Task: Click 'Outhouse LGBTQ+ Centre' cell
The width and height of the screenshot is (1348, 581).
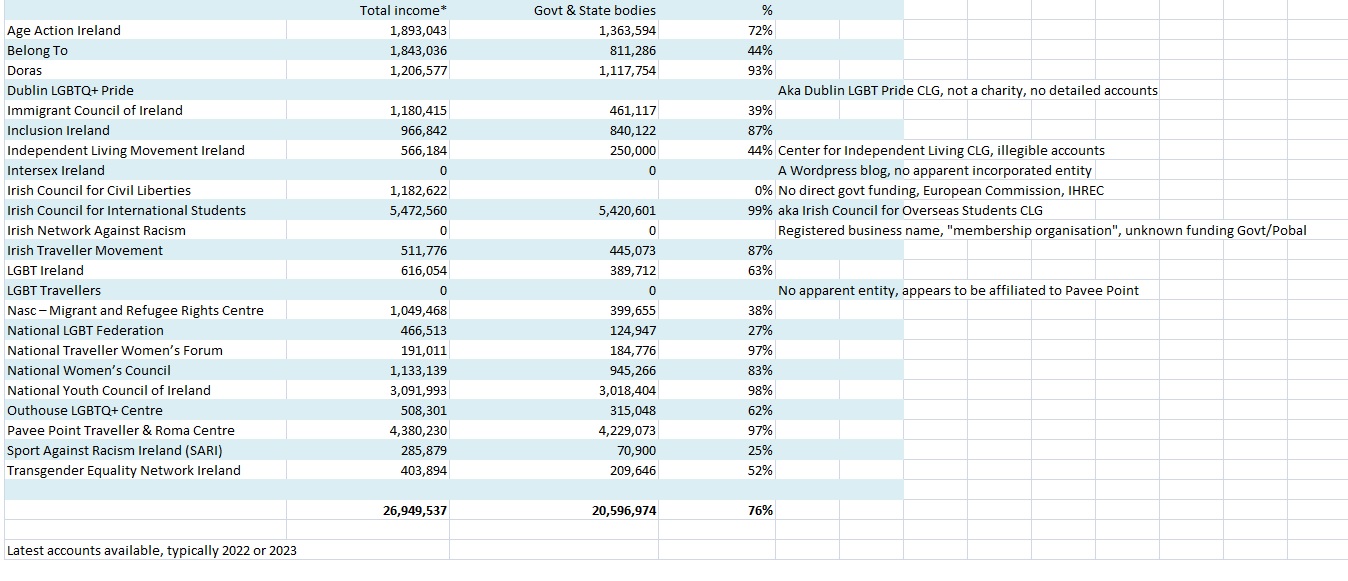Action: pyautogui.click(x=145, y=410)
